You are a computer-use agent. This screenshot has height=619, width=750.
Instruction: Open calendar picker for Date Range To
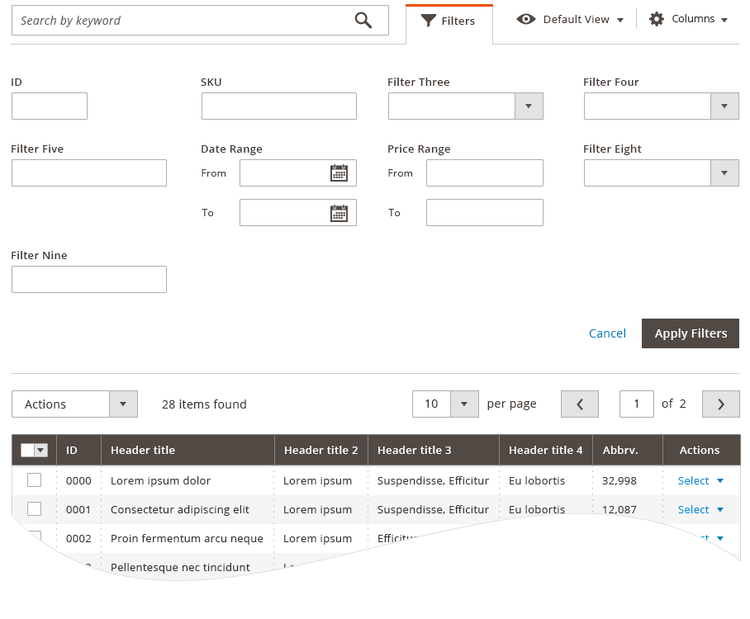(339, 212)
